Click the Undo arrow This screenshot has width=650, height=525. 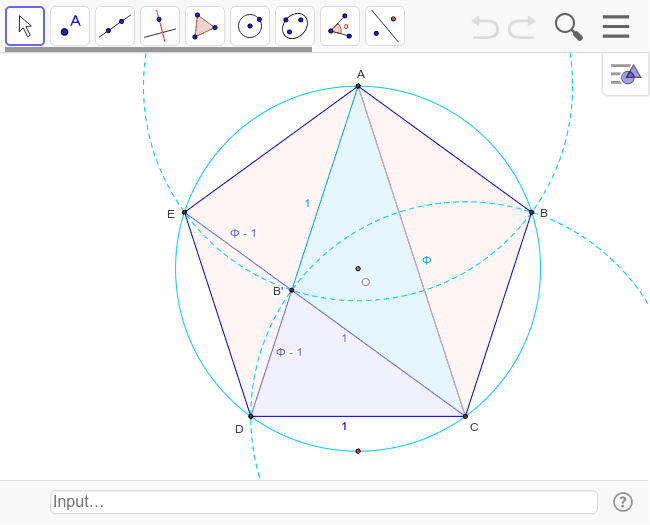[x=485, y=27]
